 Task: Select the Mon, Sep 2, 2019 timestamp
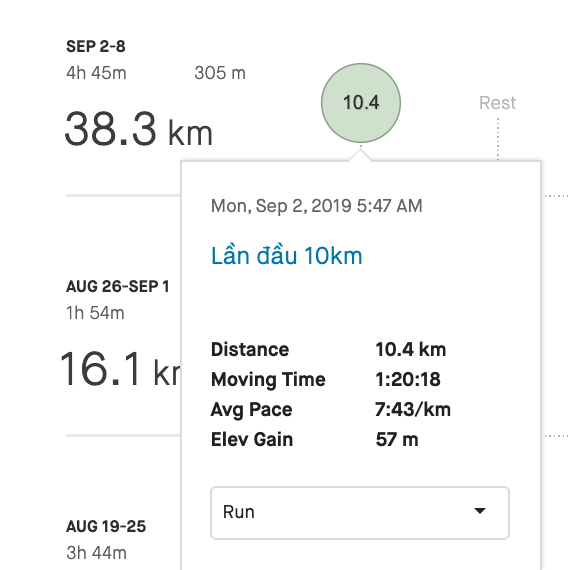[x=316, y=206]
